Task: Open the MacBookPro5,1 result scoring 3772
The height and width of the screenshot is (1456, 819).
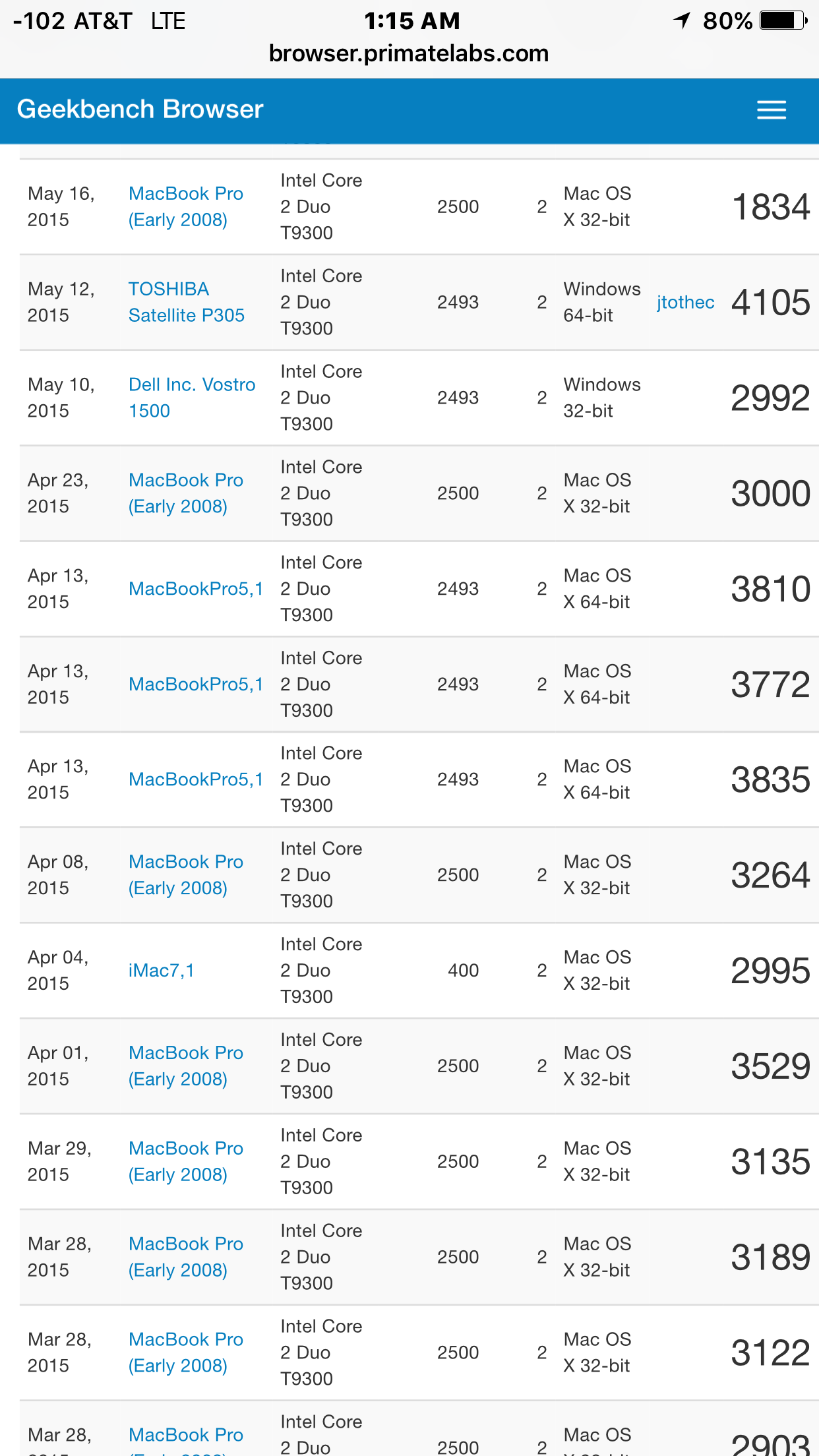Action: [x=195, y=684]
